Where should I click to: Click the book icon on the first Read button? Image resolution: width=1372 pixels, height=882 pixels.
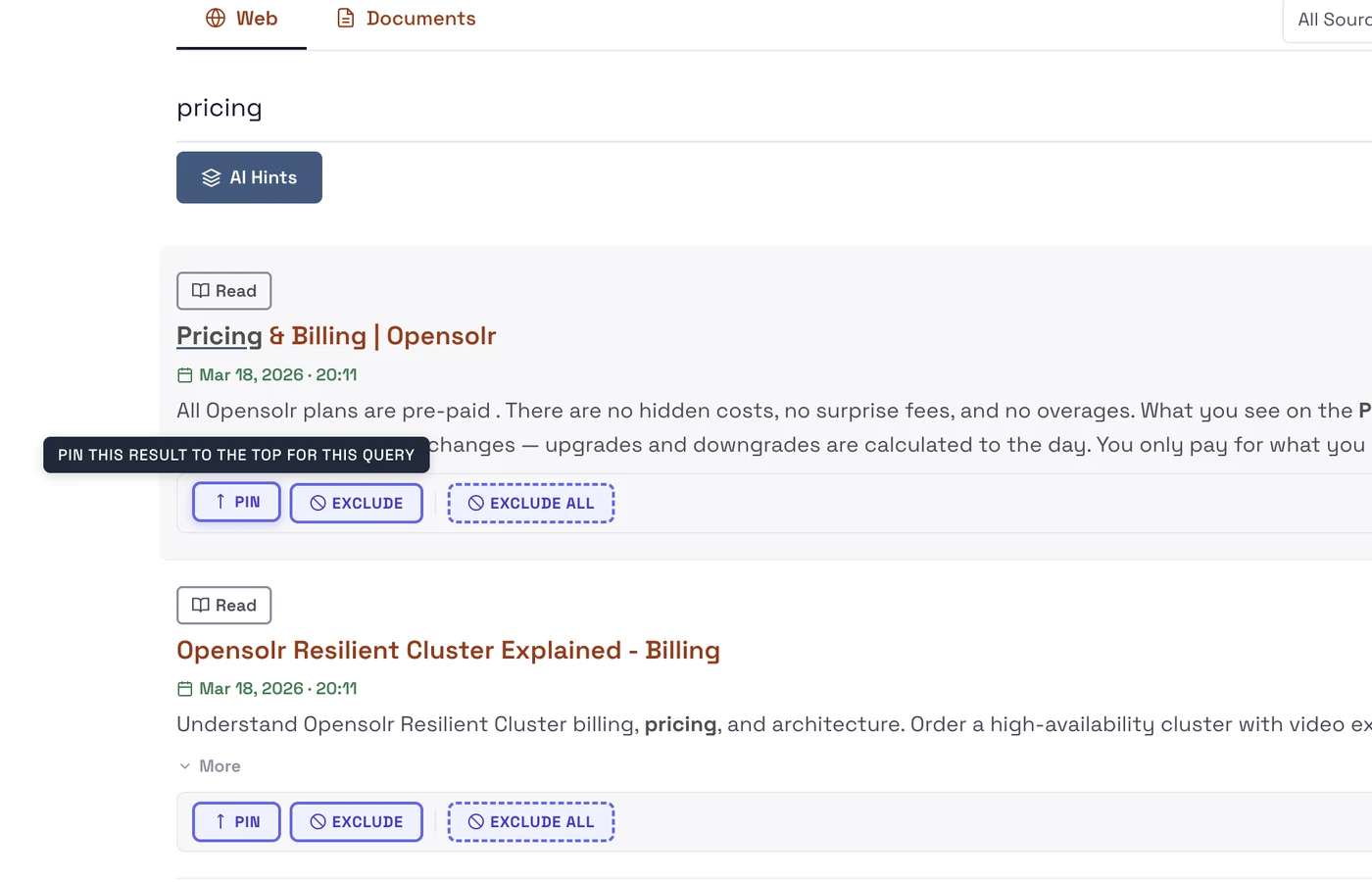[x=199, y=290]
